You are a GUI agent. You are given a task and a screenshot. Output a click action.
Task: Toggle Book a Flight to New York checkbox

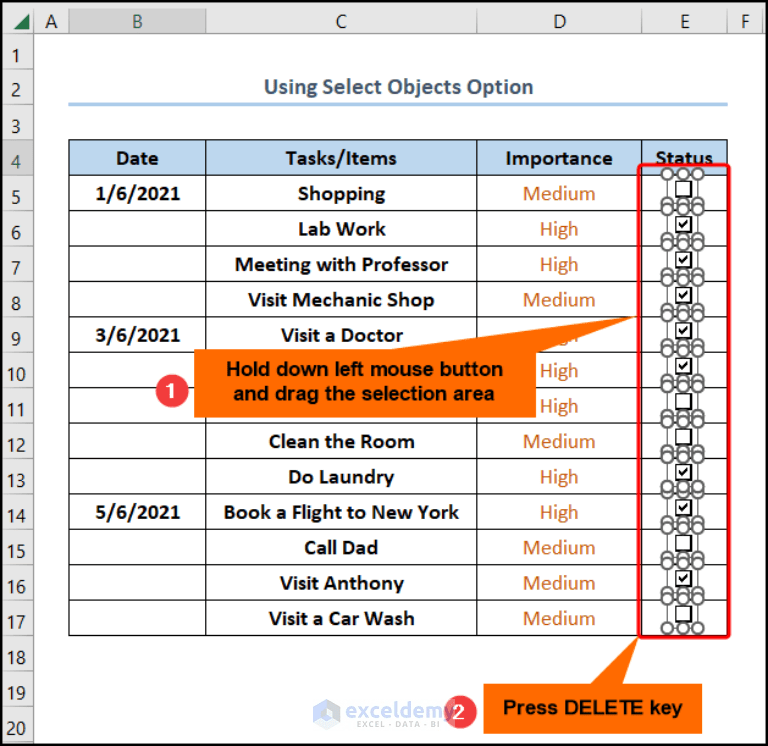coord(683,507)
